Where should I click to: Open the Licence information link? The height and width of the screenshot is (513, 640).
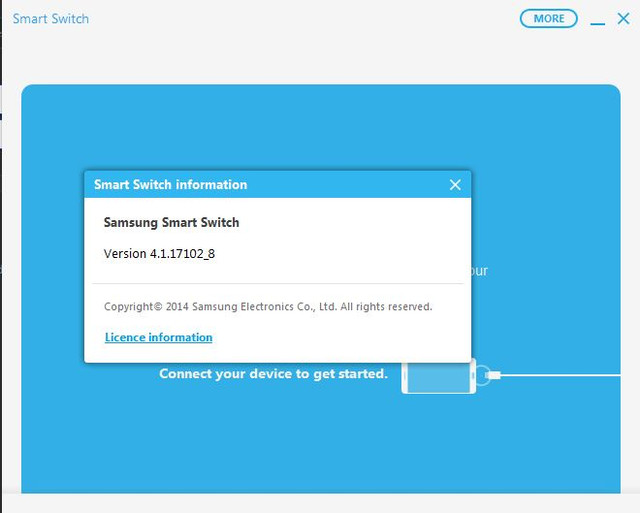coord(158,337)
